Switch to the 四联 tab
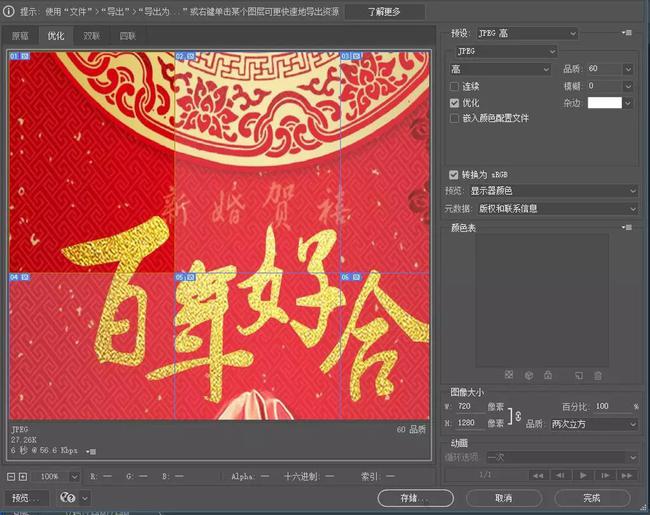The image size is (650, 515). (127, 36)
